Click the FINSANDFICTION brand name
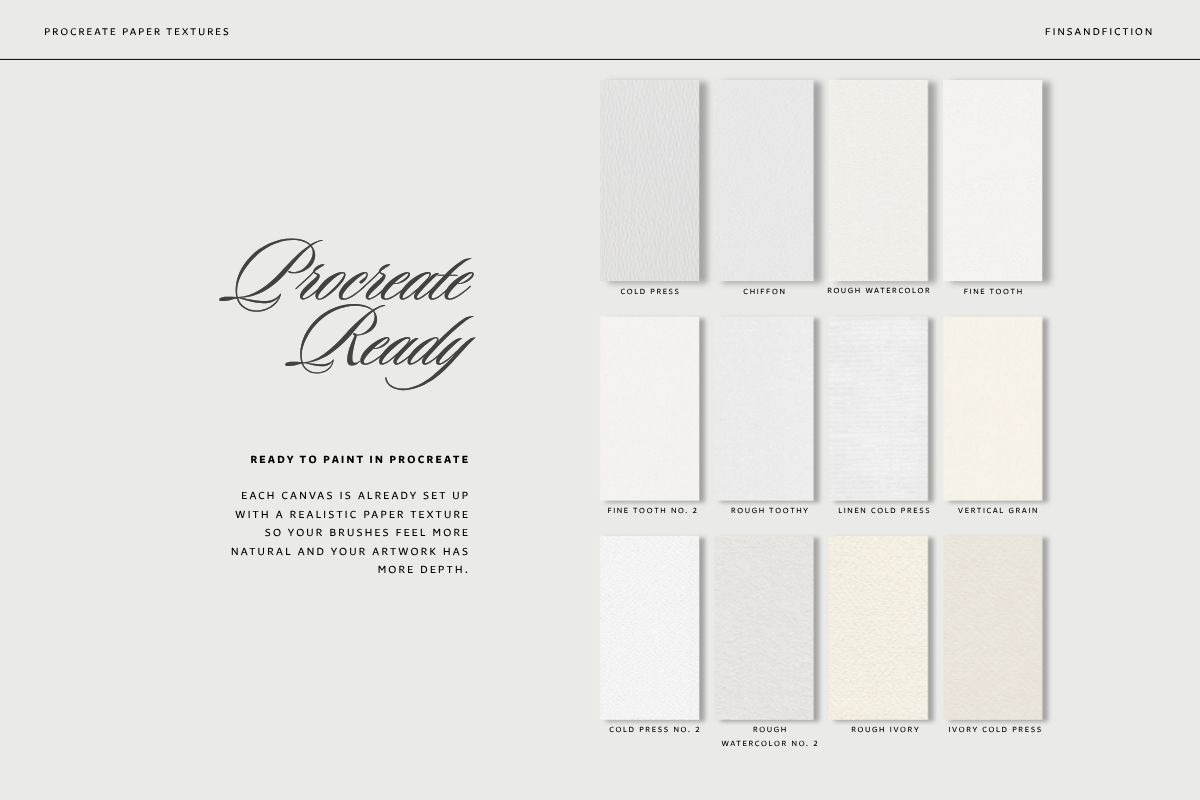1200x800 pixels. [1098, 32]
